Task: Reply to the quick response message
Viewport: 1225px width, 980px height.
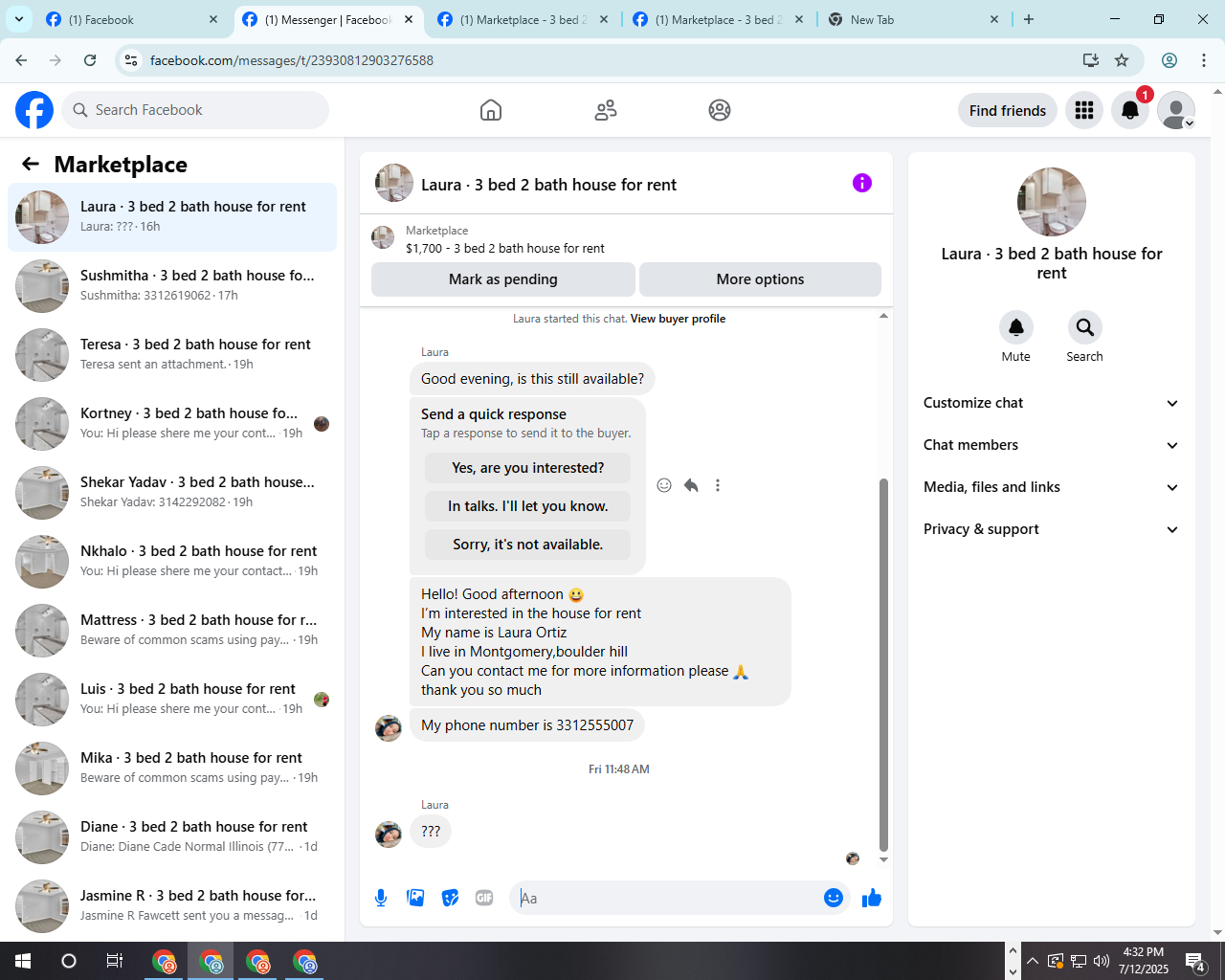Action: tap(691, 485)
